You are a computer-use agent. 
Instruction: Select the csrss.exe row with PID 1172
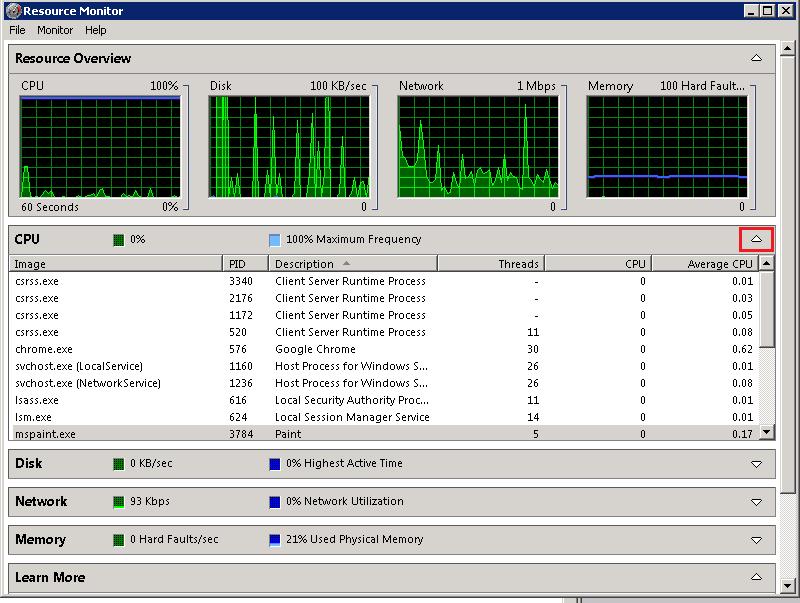pos(384,315)
